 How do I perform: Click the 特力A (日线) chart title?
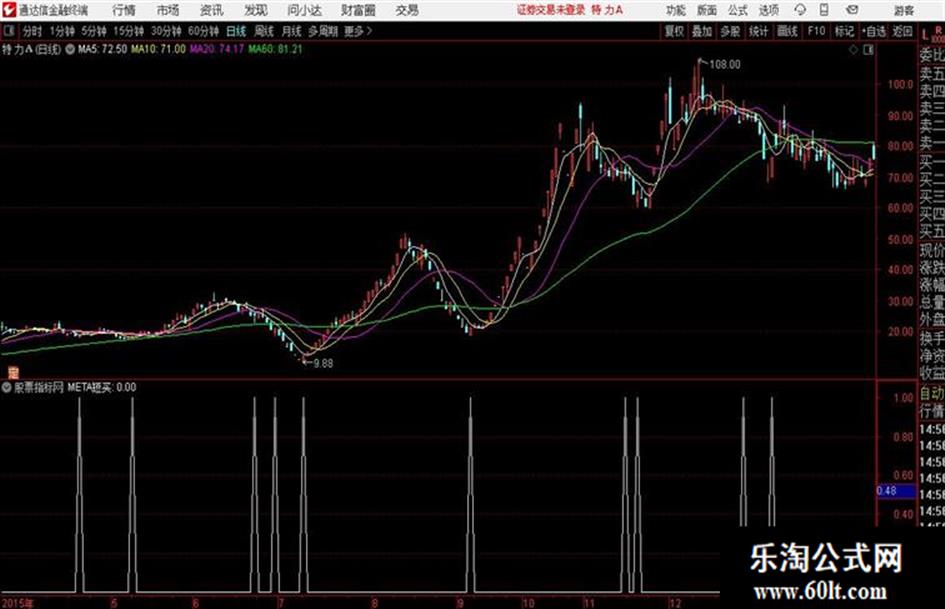(31, 49)
